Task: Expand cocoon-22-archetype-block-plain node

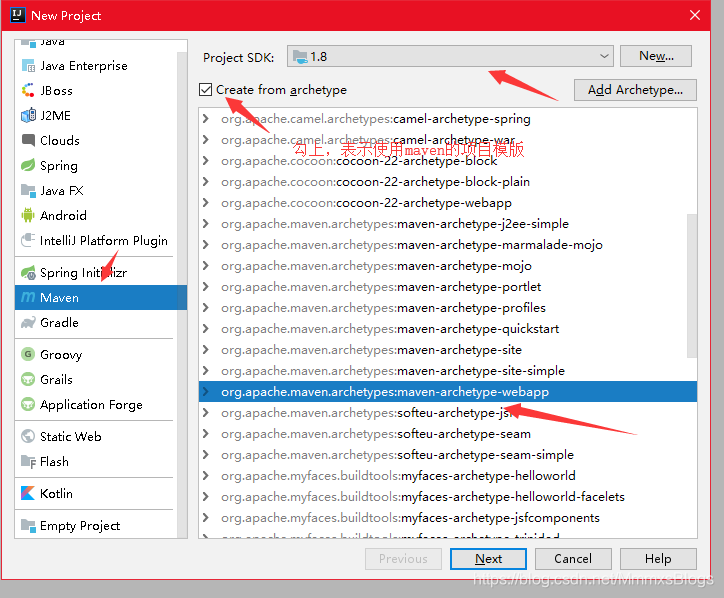Action: [x=205, y=181]
